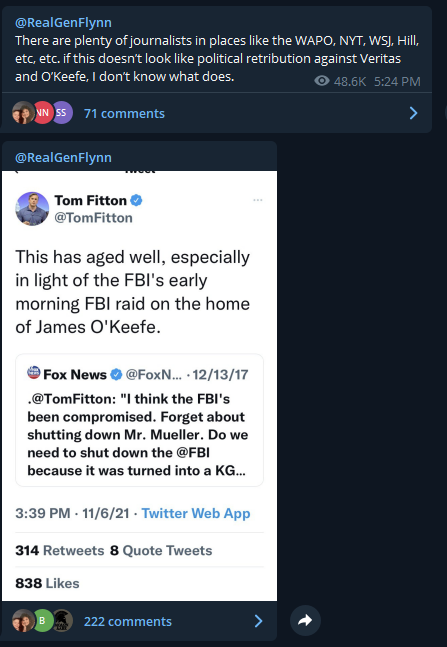Screen dimensions: 447x647
Task: Click Tom Fitton's profile avatar
Action: coord(32,208)
